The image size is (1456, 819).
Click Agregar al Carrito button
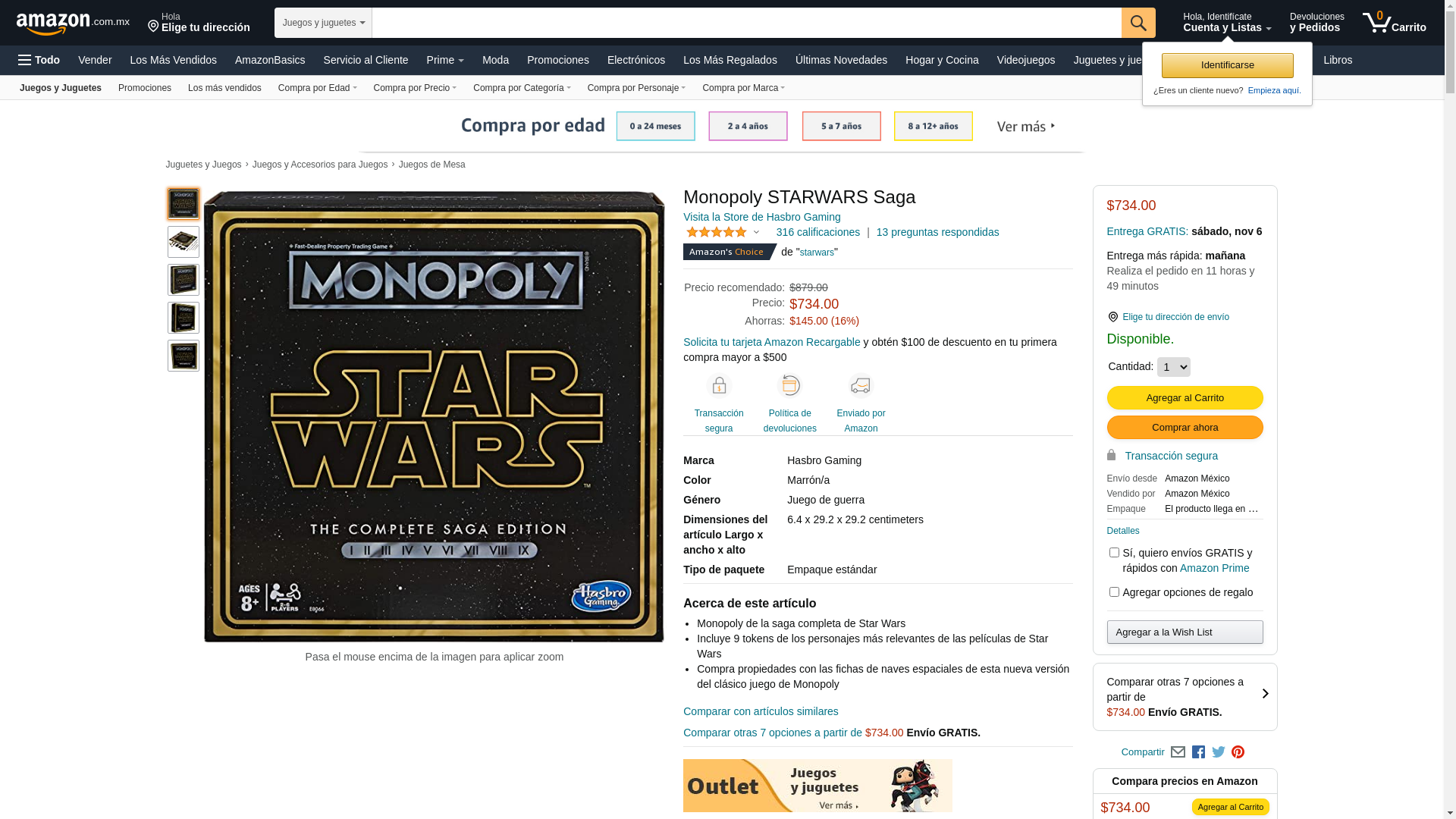pyautogui.click(x=1185, y=398)
